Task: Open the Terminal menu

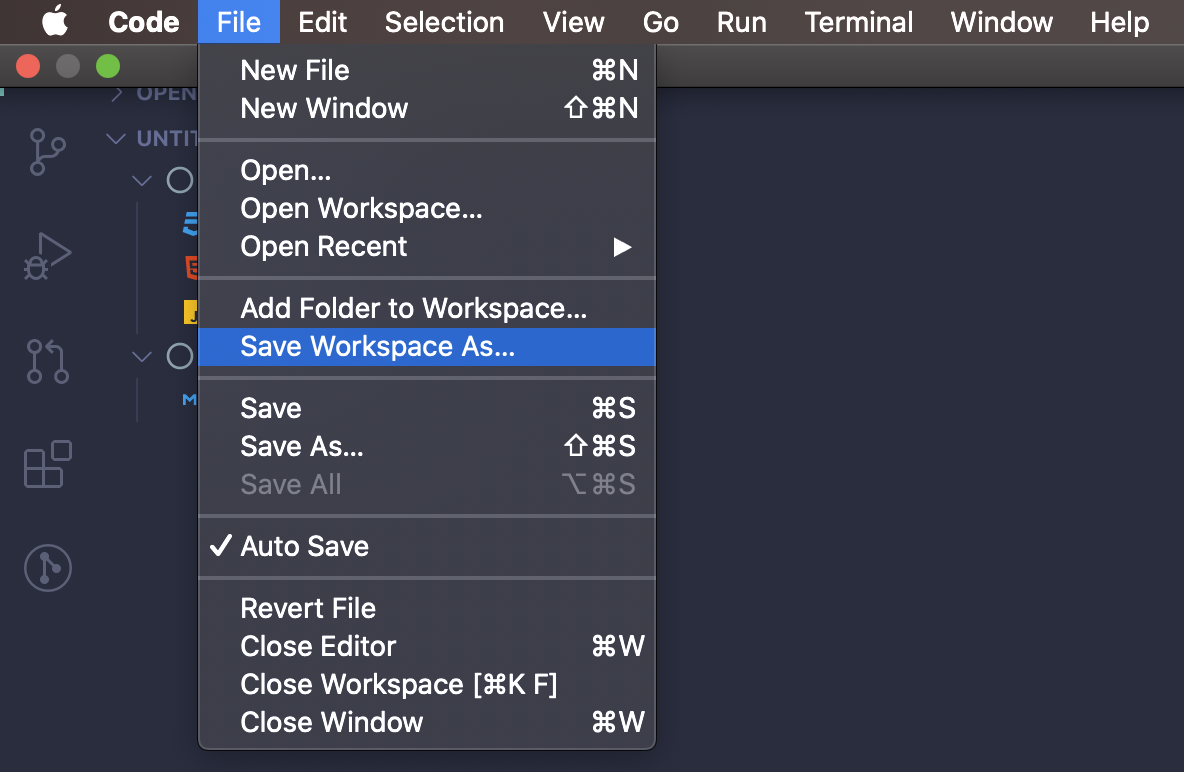Action: point(859,22)
